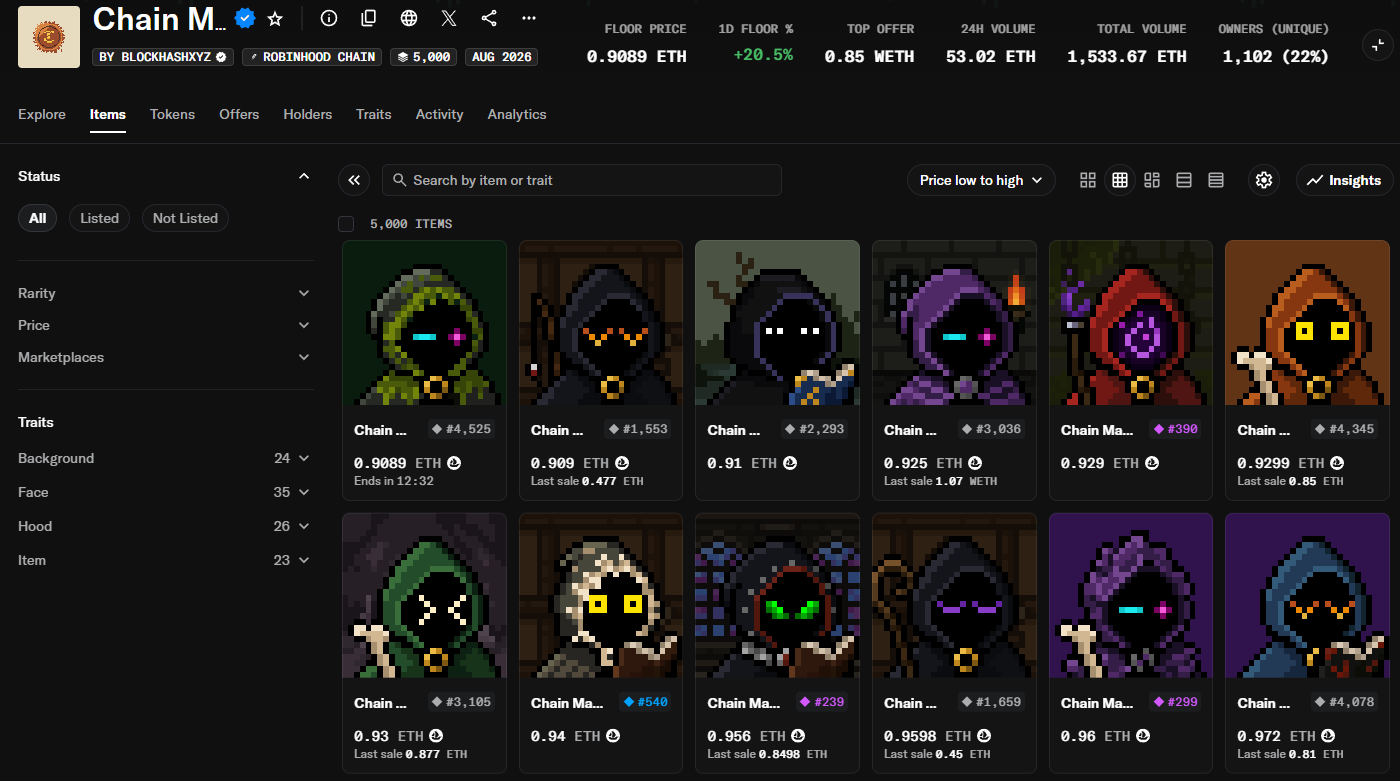Click the 53.02 ETH 24h volume value

[x=991, y=56]
